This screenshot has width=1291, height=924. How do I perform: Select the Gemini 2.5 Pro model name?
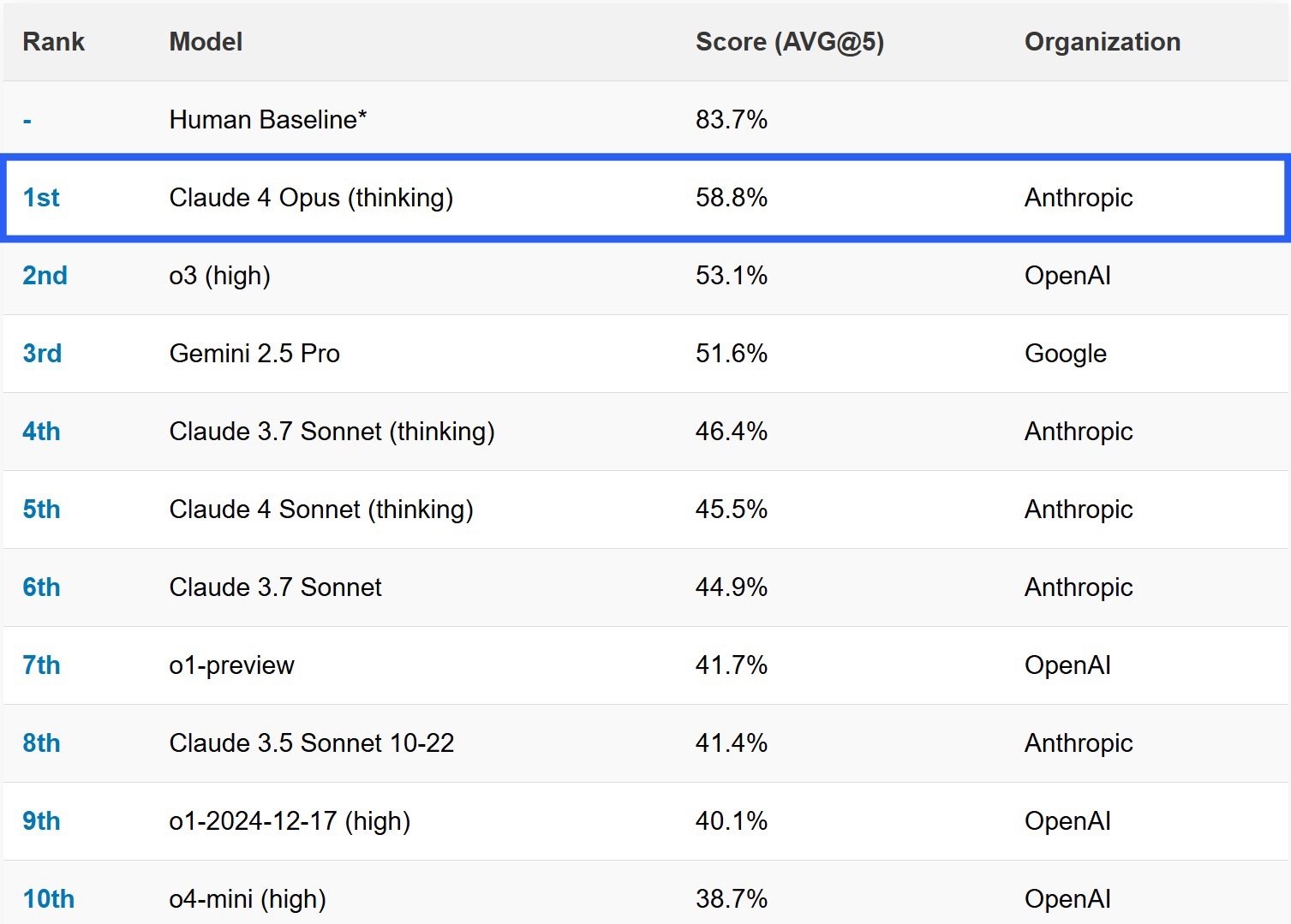coord(254,354)
